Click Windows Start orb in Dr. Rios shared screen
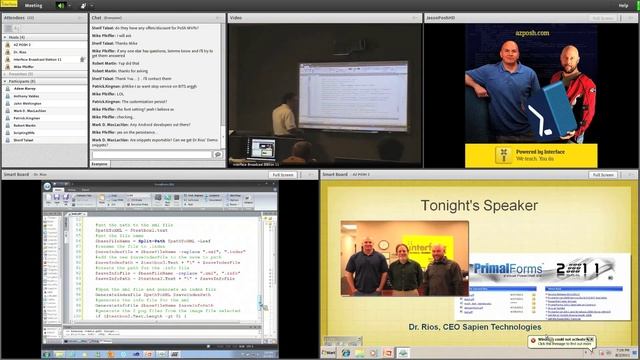 pos(47,355)
